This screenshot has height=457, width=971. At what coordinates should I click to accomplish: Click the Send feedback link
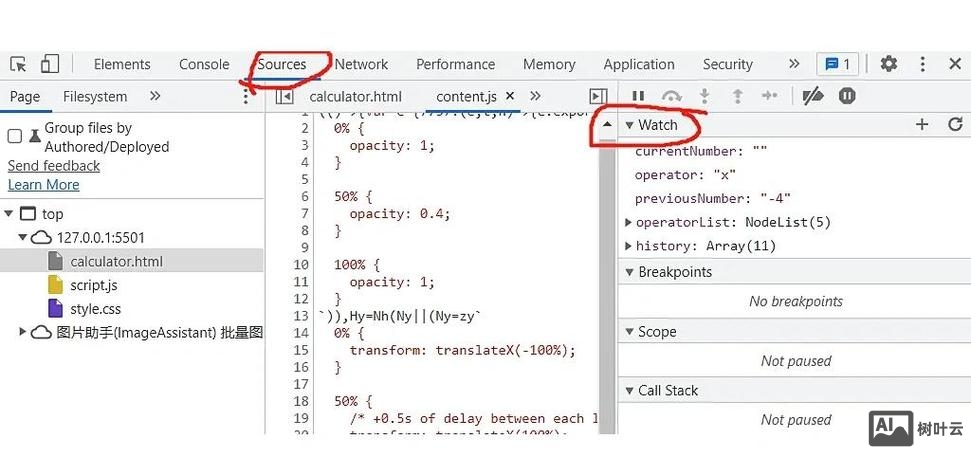point(54,166)
